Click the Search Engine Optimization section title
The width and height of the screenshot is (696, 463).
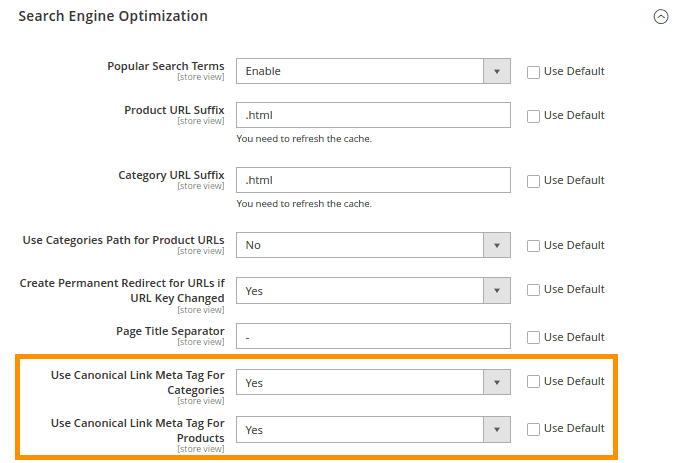click(x=113, y=17)
